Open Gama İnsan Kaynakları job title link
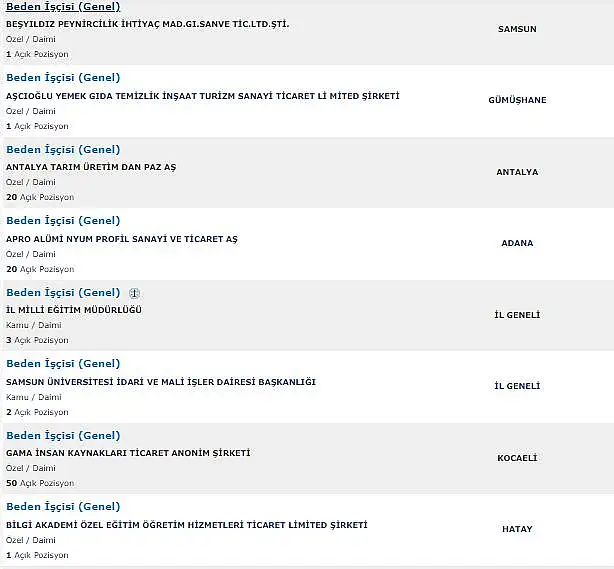 (63, 435)
